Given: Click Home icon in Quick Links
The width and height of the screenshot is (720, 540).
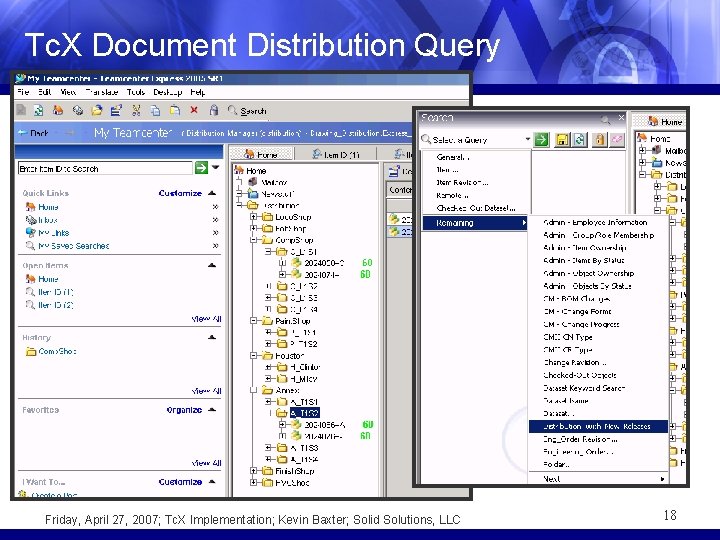Looking at the screenshot, I should (x=31, y=207).
